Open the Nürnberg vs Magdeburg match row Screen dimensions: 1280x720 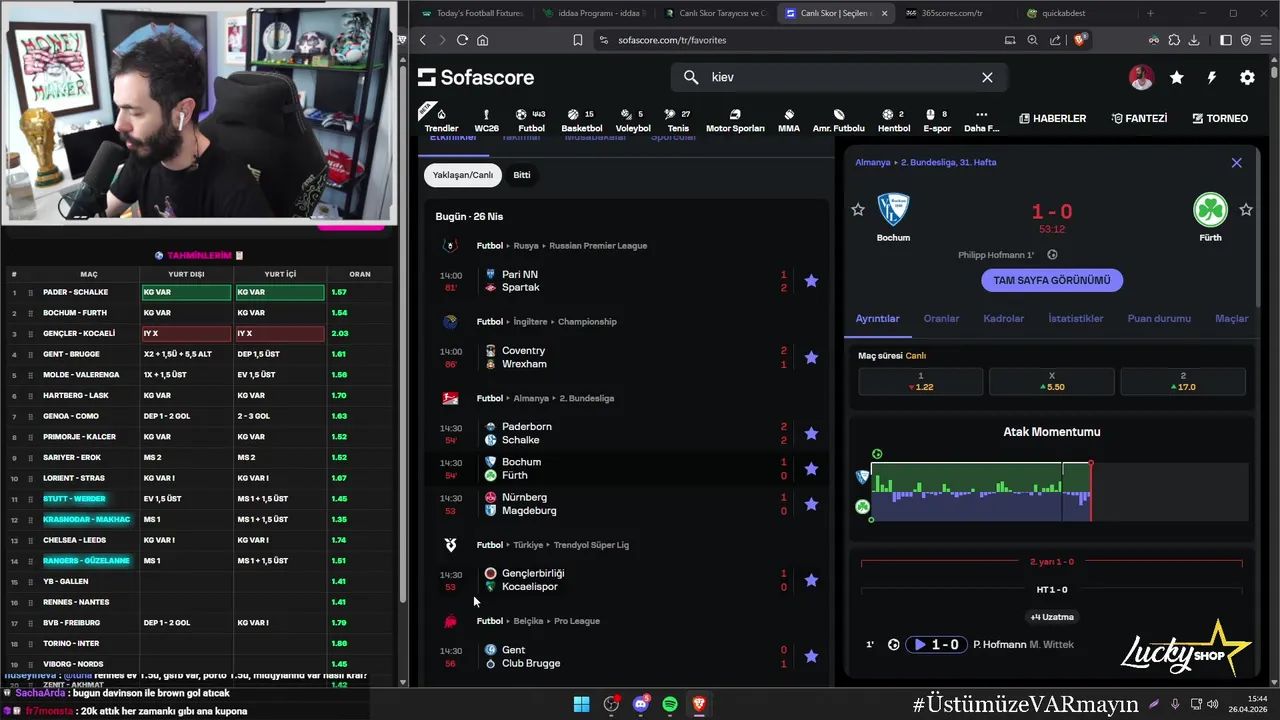point(628,504)
